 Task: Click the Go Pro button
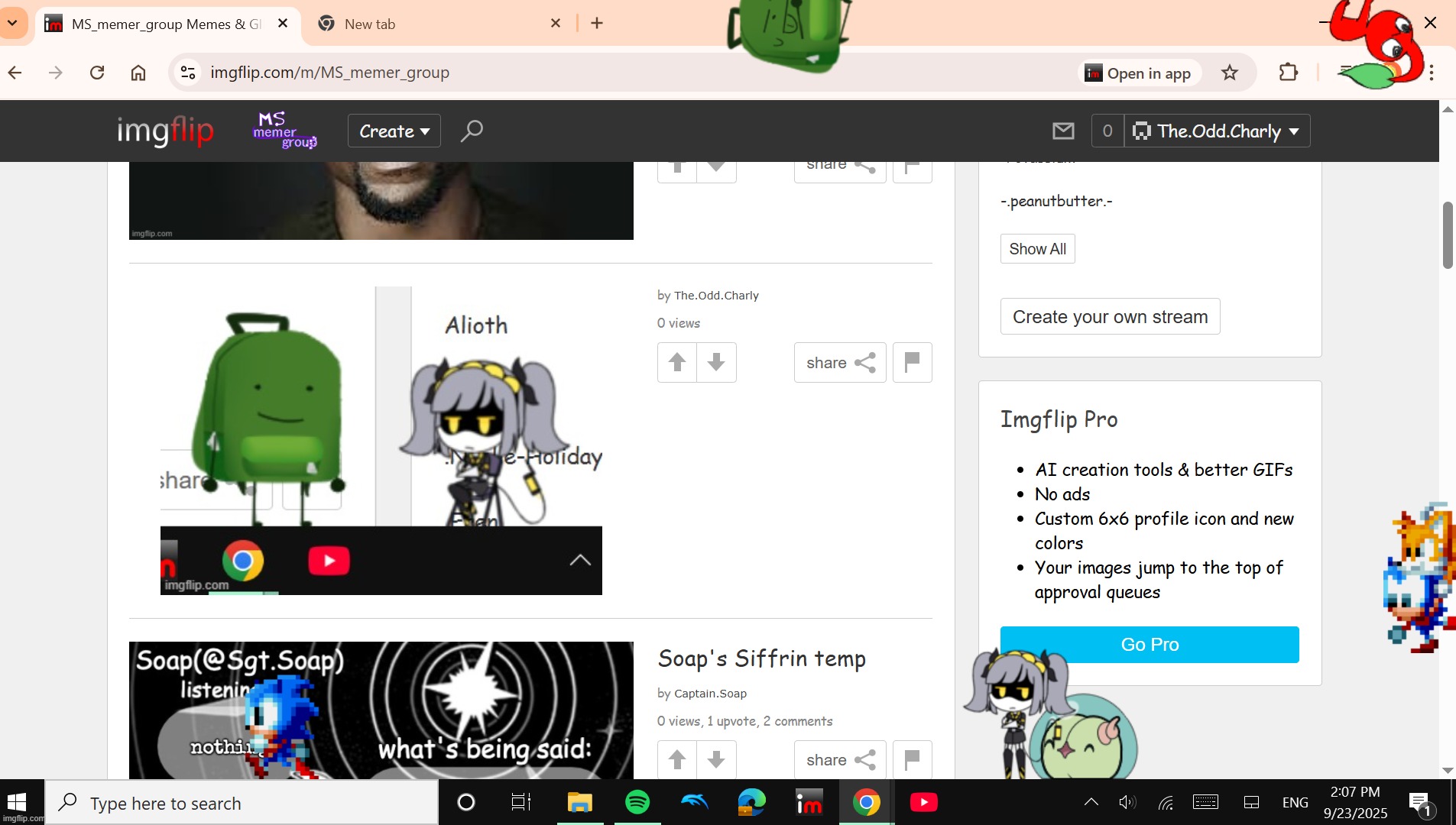point(1149,644)
